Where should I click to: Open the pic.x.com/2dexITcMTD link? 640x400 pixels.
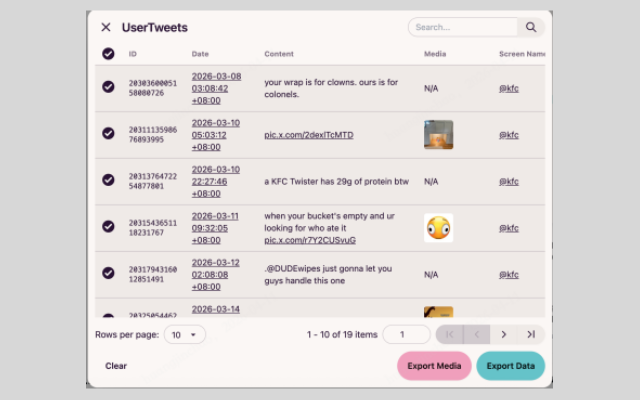coord(309,135)
